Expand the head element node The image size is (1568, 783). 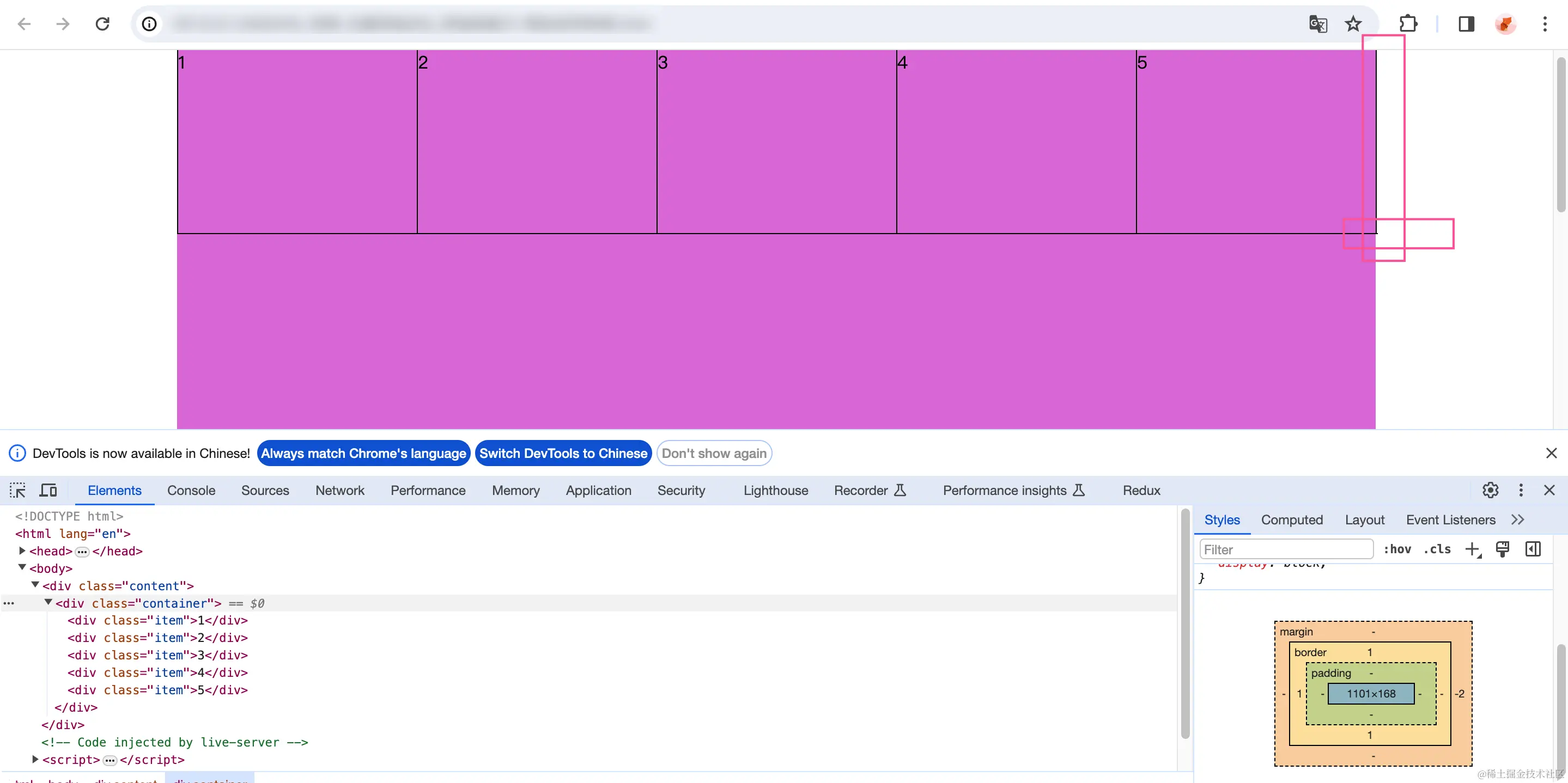(22, 550)
